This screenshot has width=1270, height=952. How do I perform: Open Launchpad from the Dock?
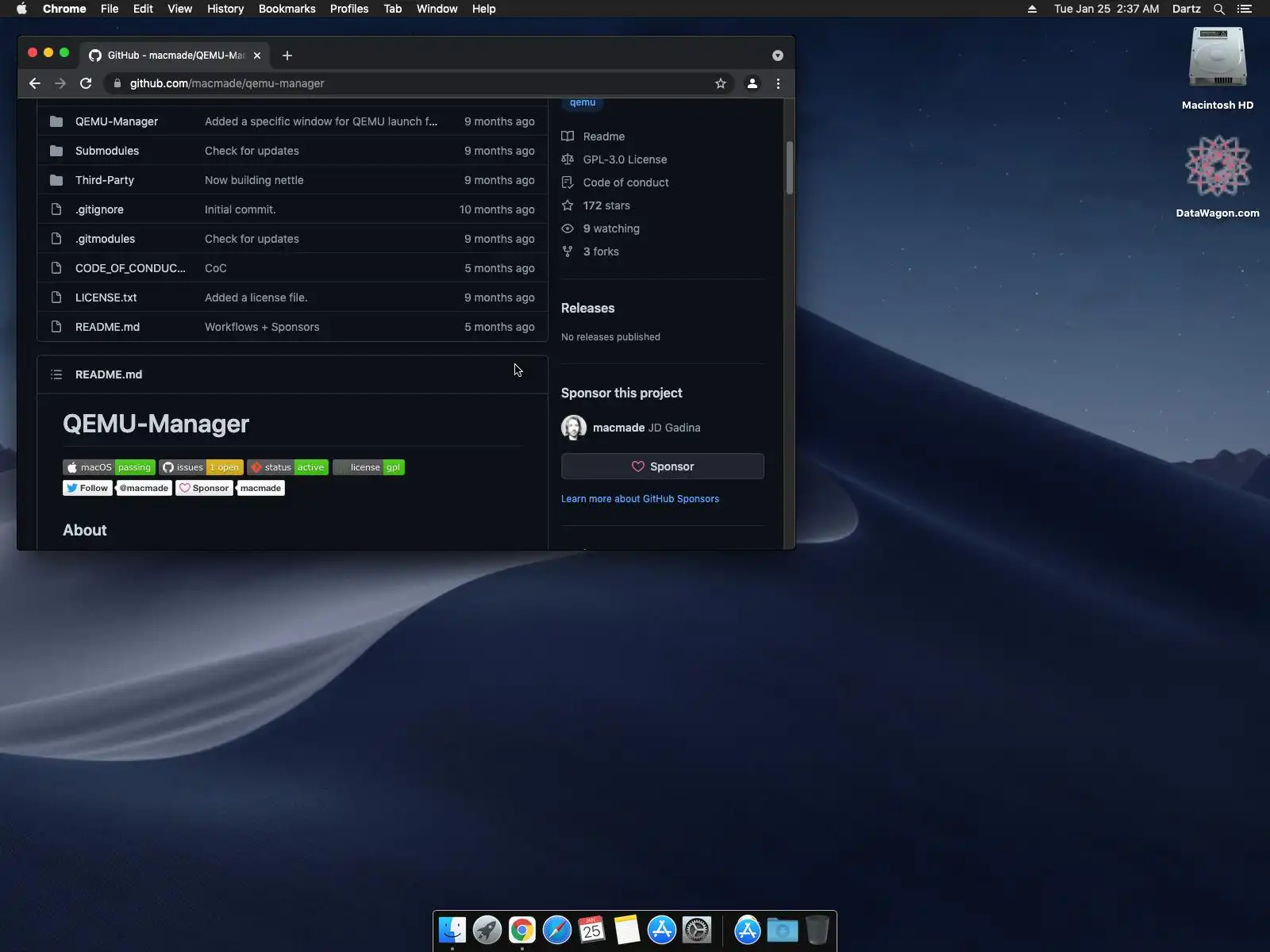[x=487, y=930]
